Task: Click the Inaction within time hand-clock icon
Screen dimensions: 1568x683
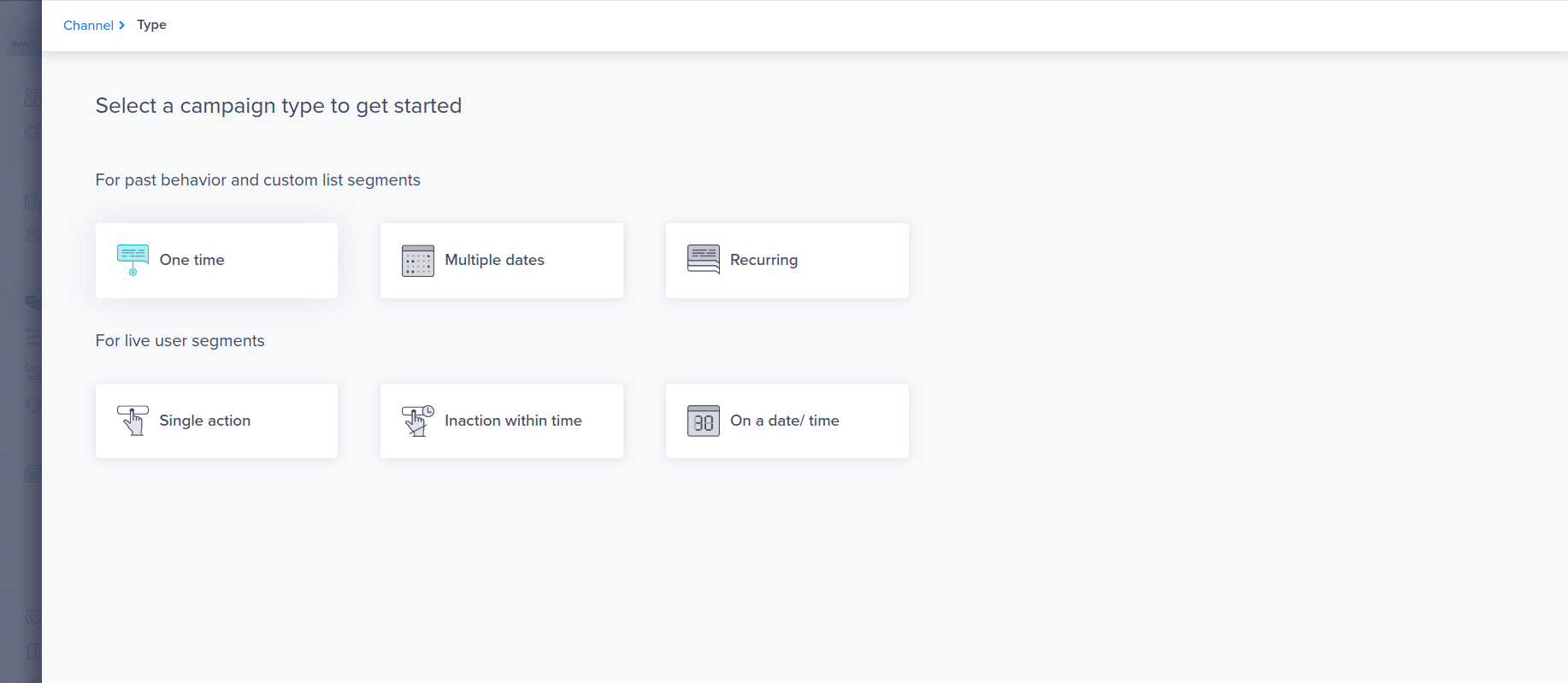Action: click(x=417, y=420)
